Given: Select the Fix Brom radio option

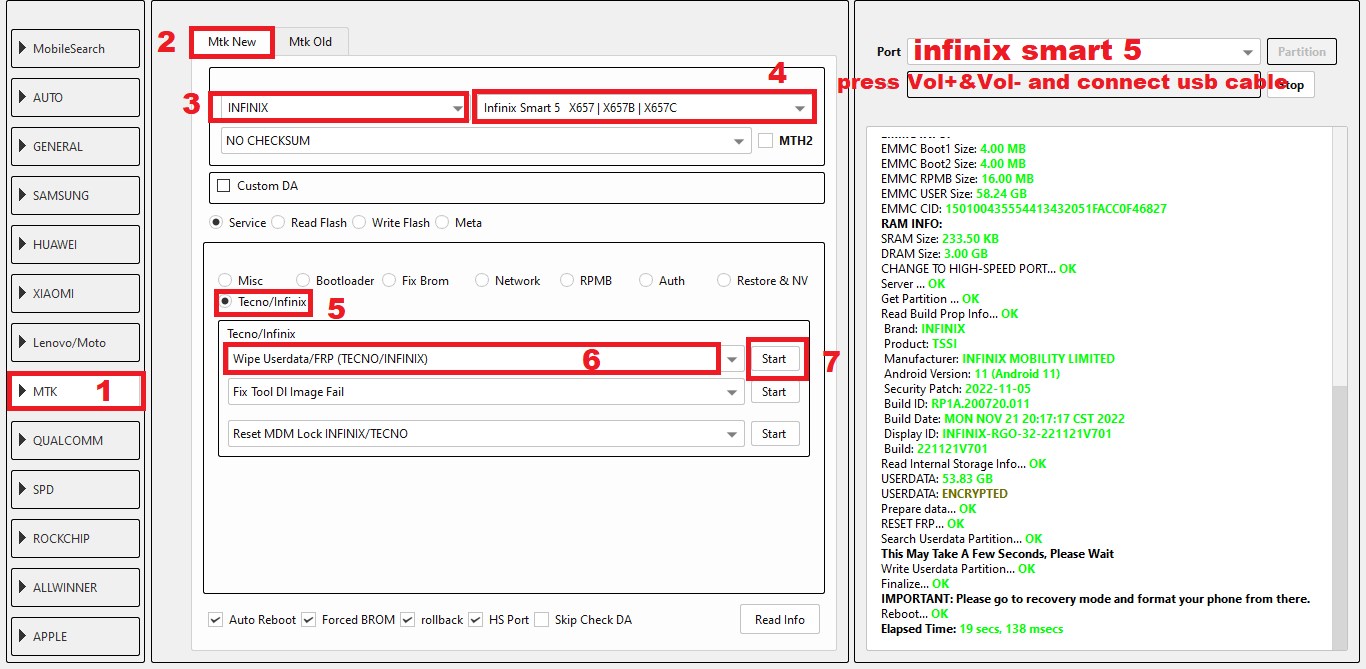Looking at the screenshot, I should tap(389, 281).
